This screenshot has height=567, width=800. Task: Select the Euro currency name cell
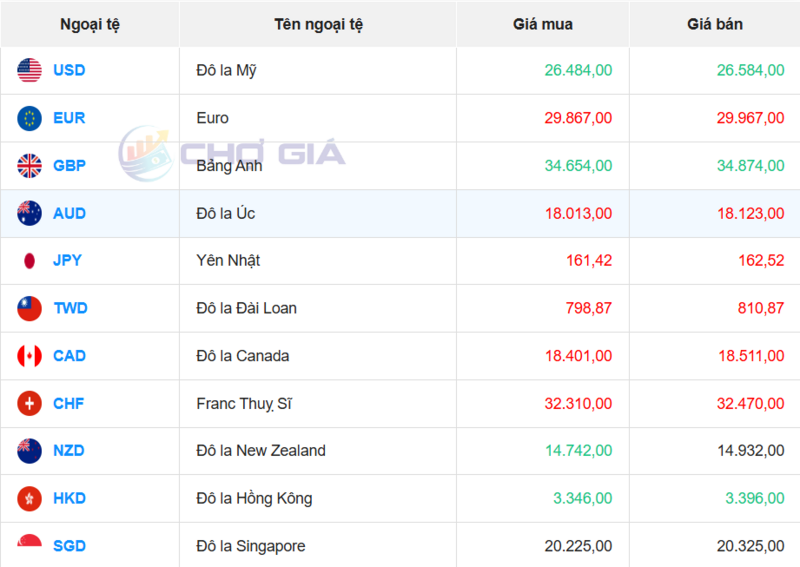(318, 118)
